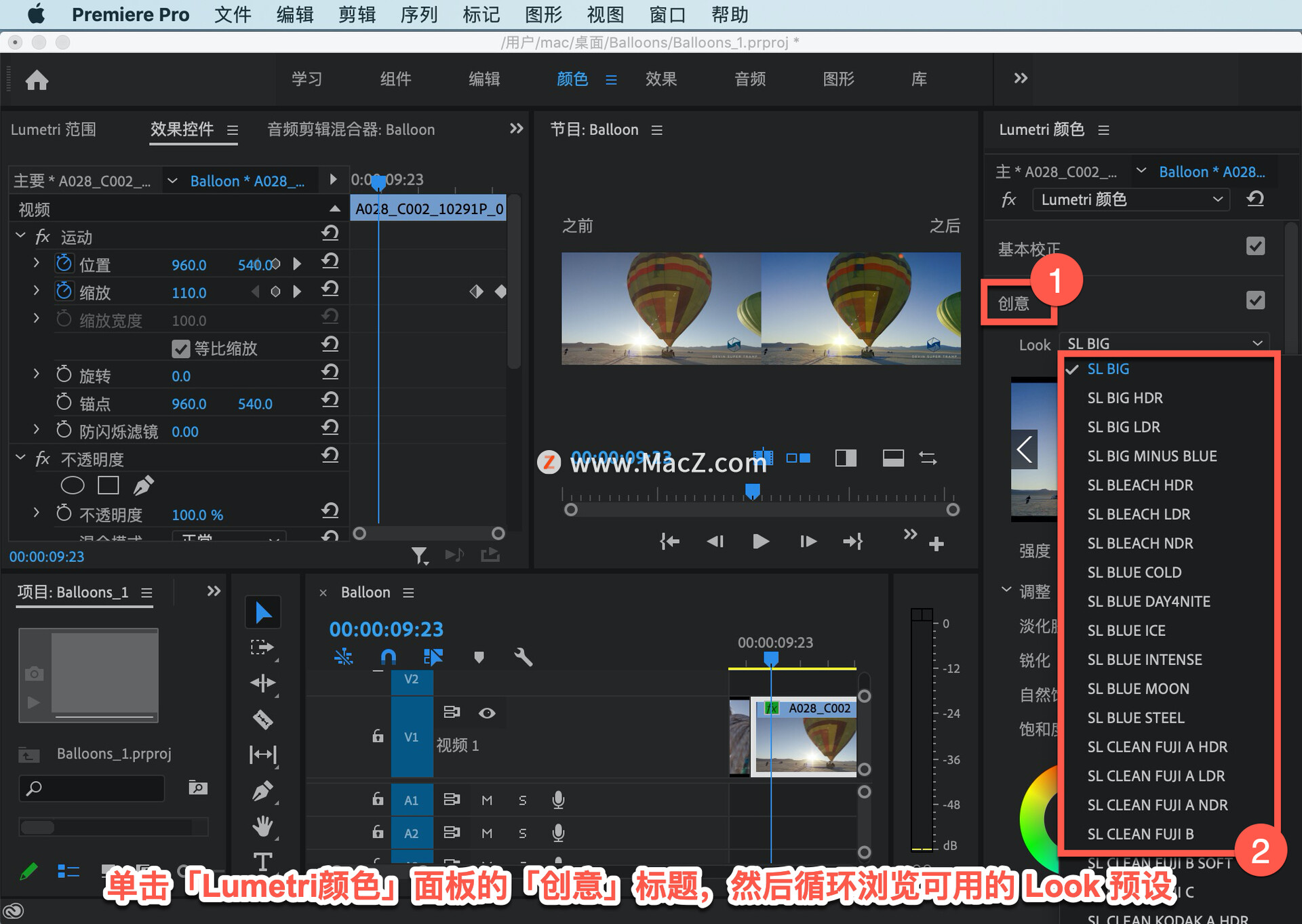Reset the Position parameter
The image size is (1302, 924).
coord(330,262)
